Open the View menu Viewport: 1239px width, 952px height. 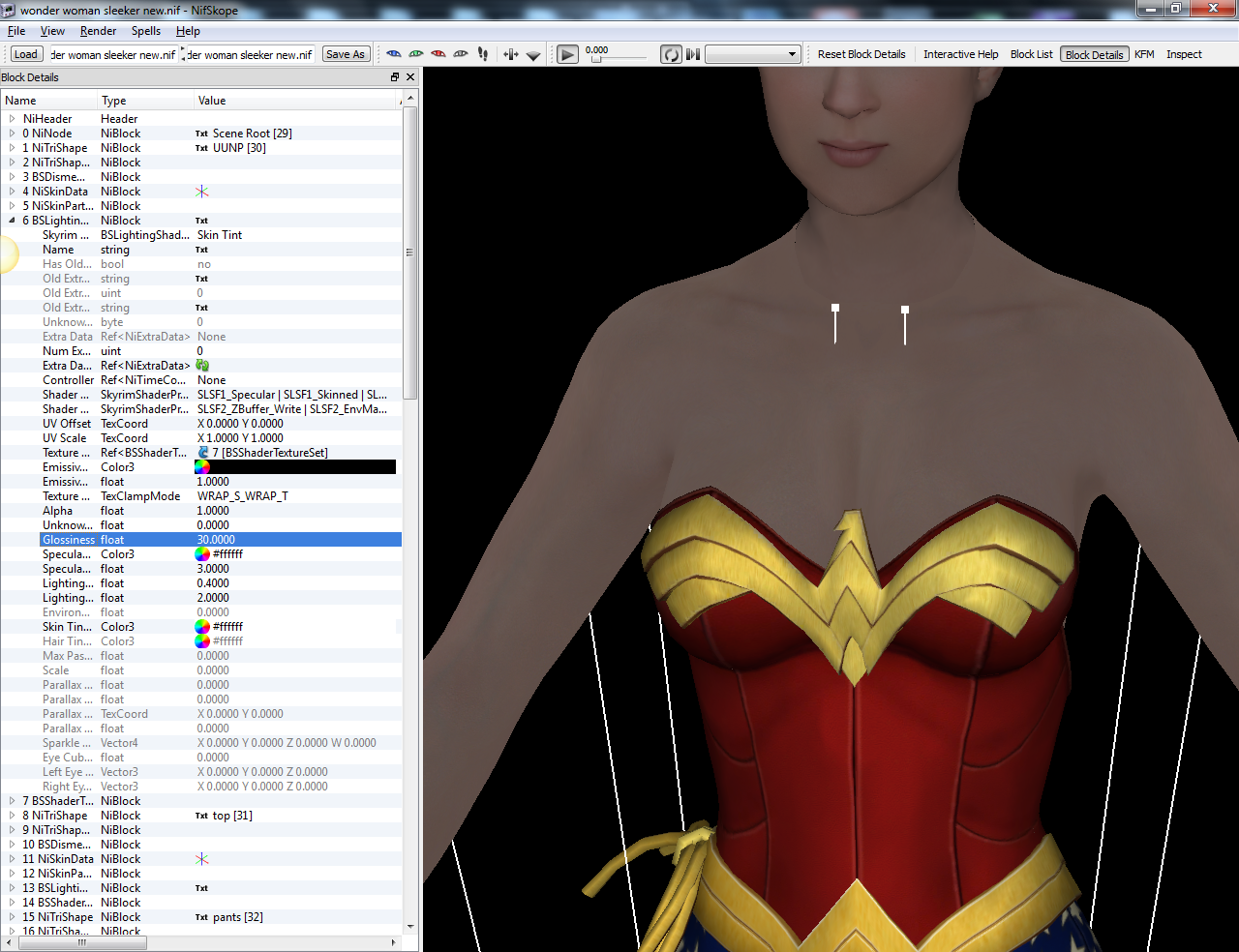pos(52,31)
